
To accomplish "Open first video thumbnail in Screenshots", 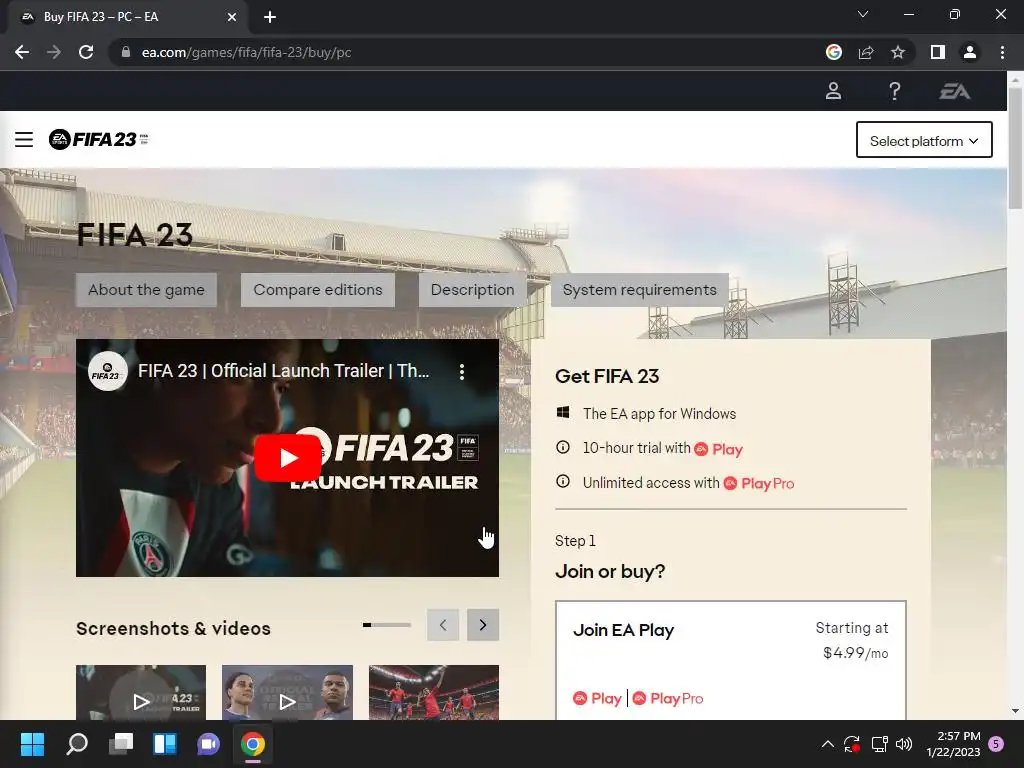I will coord(141,693).
